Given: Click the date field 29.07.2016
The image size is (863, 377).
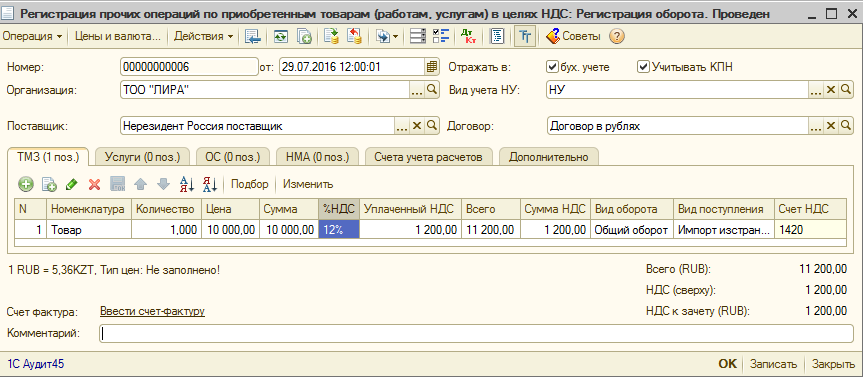Looking at the screenshot, I should coord(352,67).
